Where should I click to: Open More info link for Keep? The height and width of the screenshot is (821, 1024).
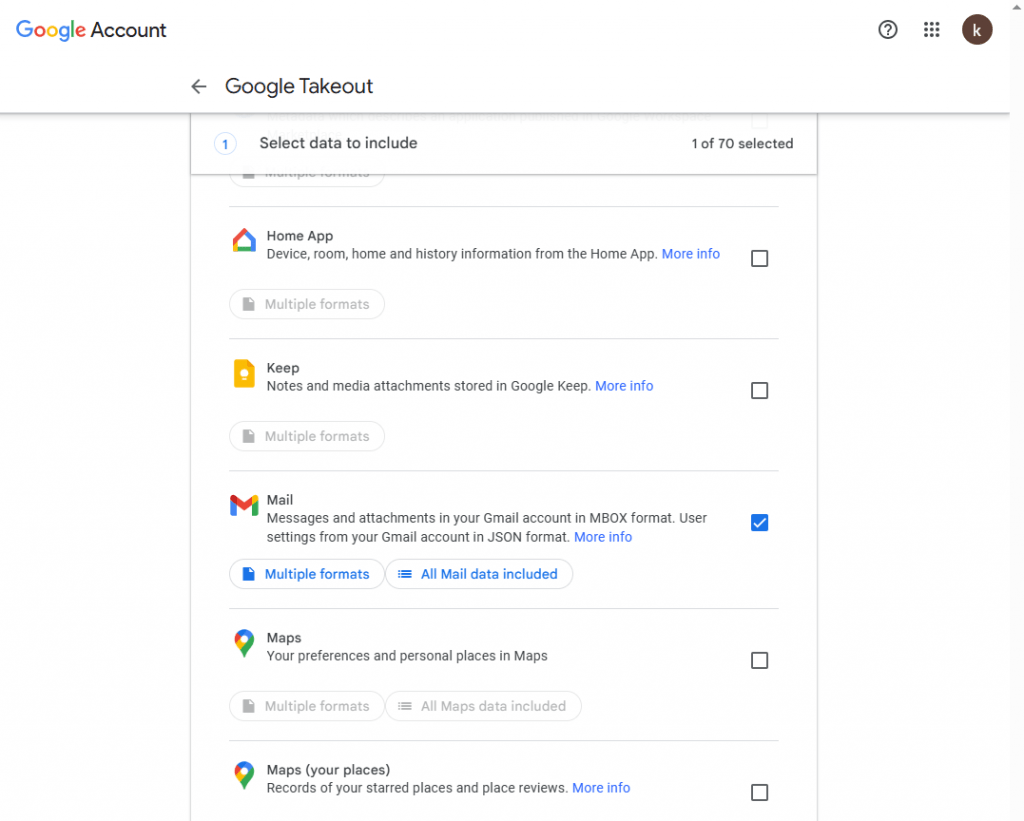624,386
